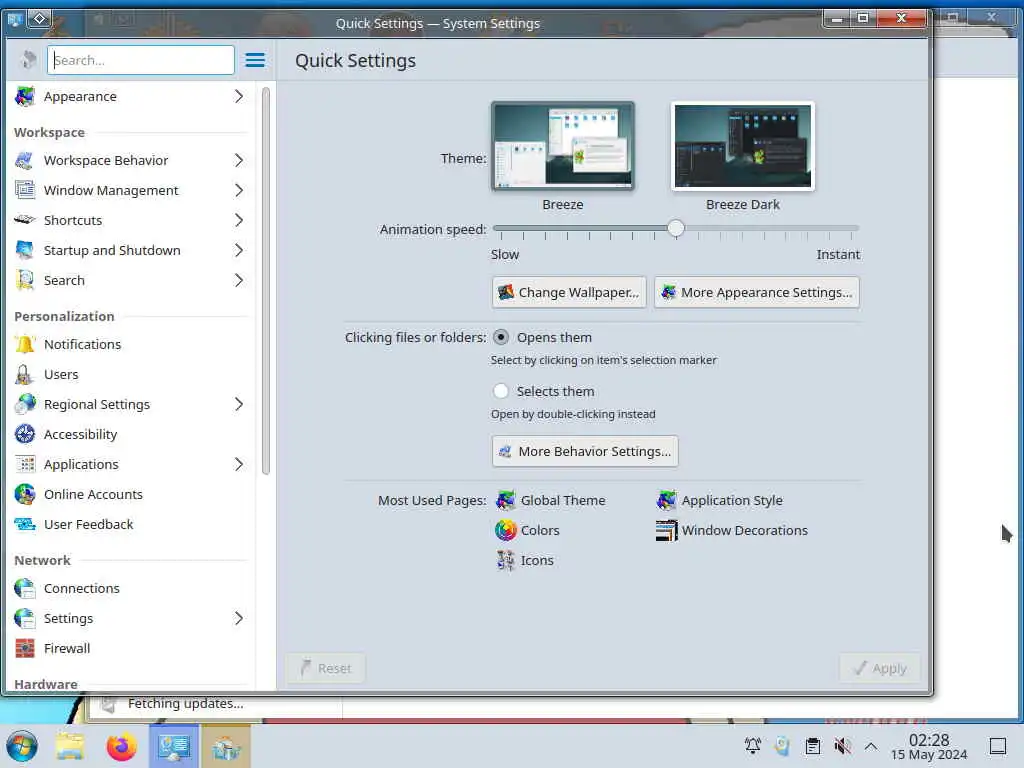
Task: Click the User Feedback icon
Action: click(25, 524)
